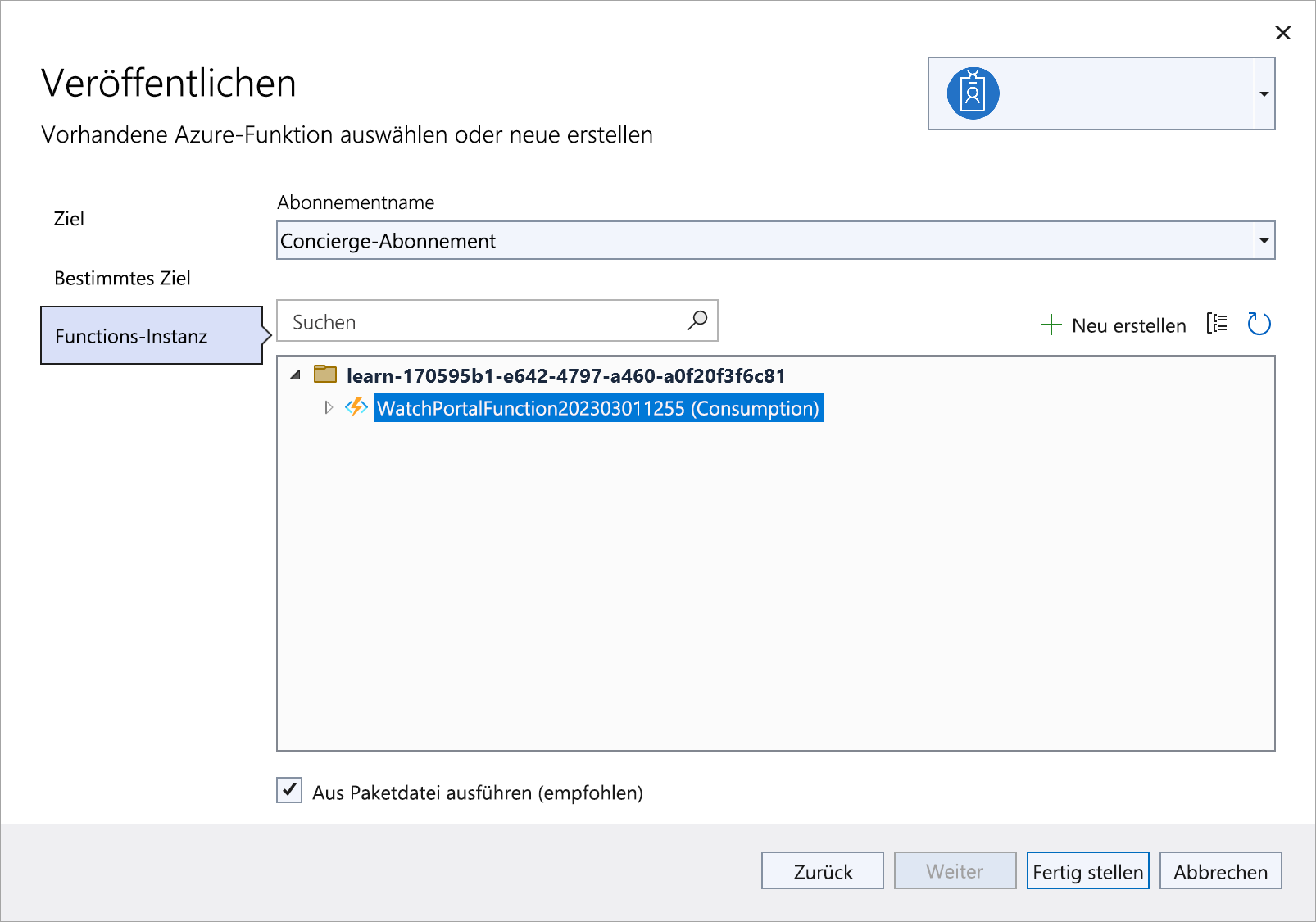
Task: Change the tree grouping view icon
Action: tap(1217, 324)
